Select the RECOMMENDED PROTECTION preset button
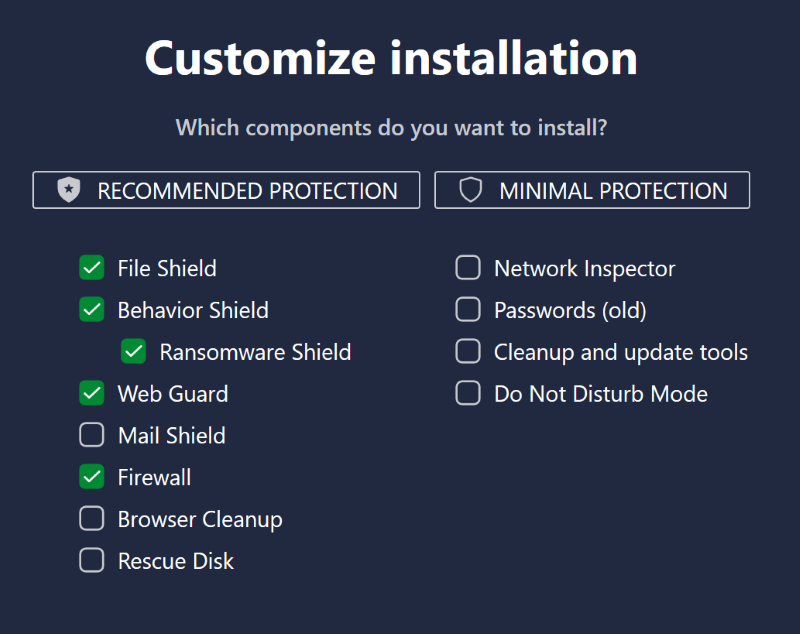 pos(226,190)
